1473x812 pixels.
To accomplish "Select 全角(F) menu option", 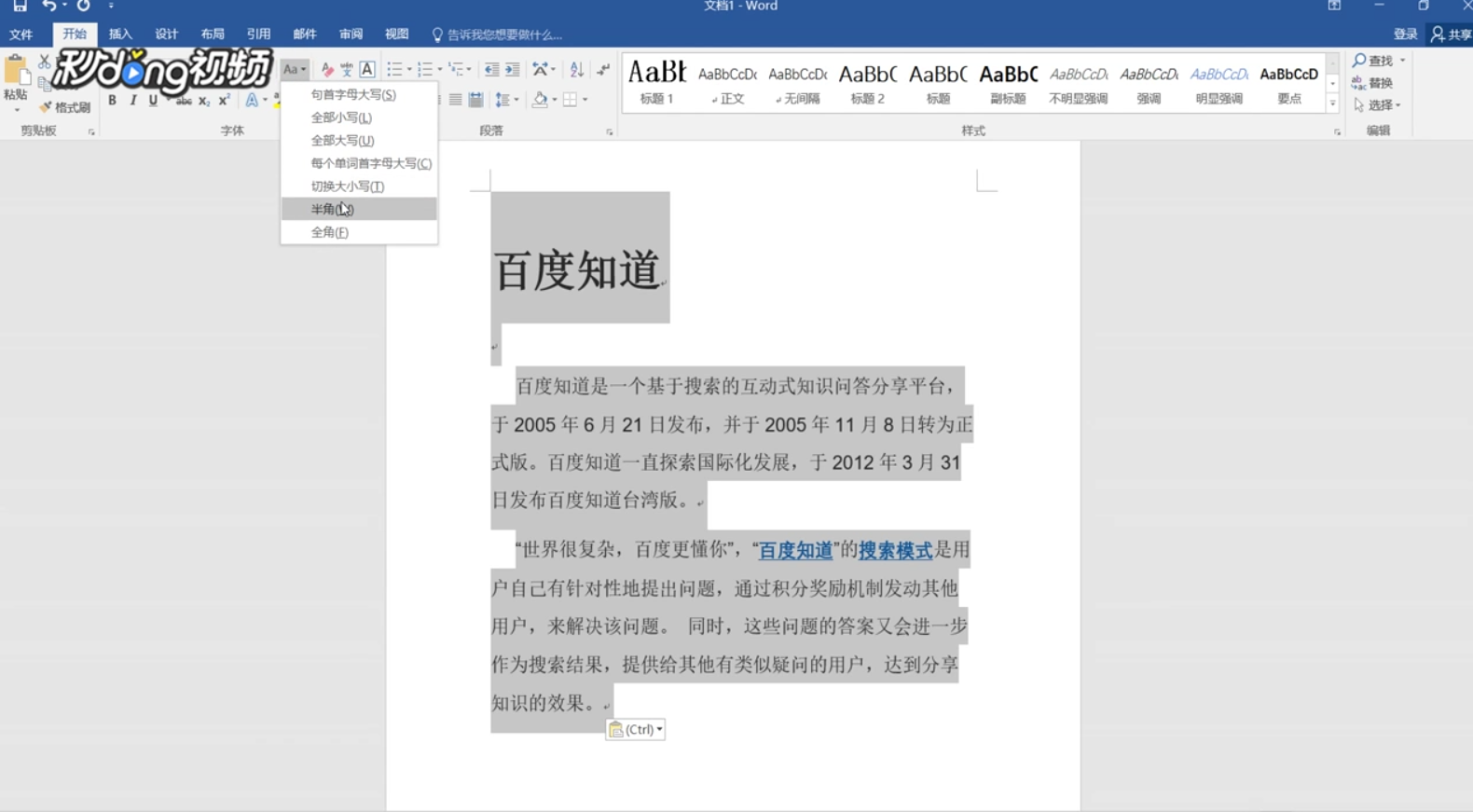I will [359, 232].
